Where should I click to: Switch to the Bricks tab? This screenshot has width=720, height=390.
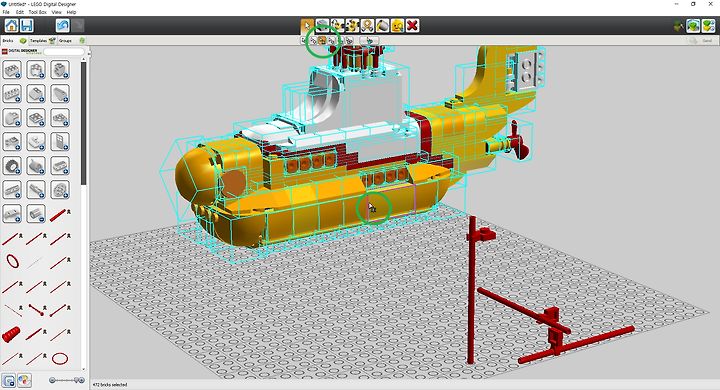(14, 40)
